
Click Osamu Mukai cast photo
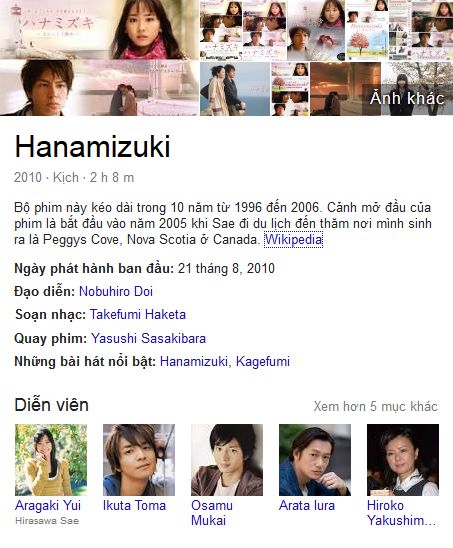tap(227, 460)
